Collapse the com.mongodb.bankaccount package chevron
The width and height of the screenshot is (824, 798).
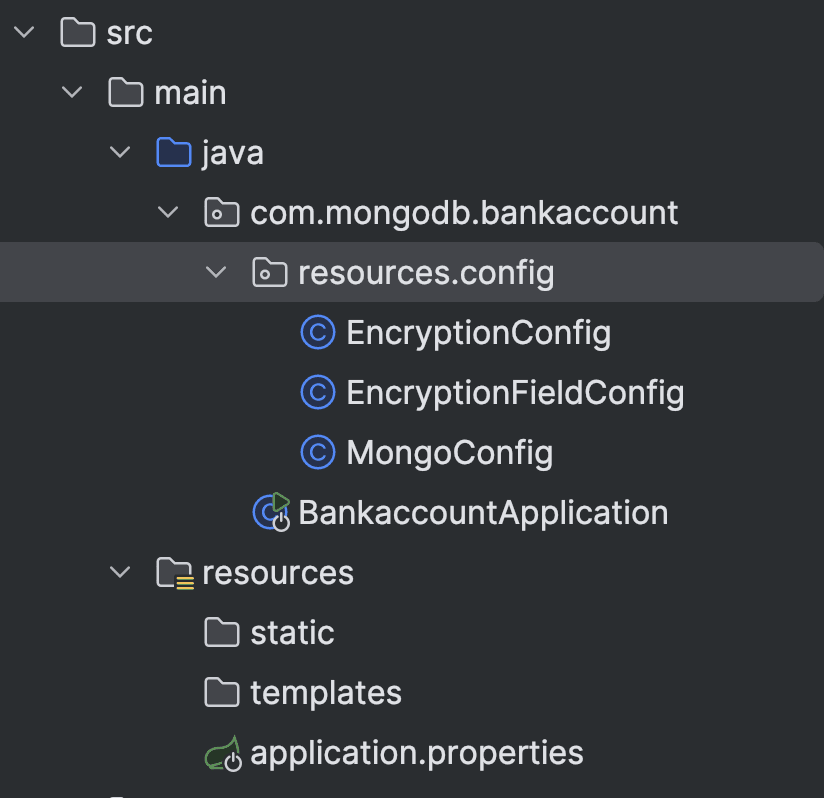pos(168,213)
